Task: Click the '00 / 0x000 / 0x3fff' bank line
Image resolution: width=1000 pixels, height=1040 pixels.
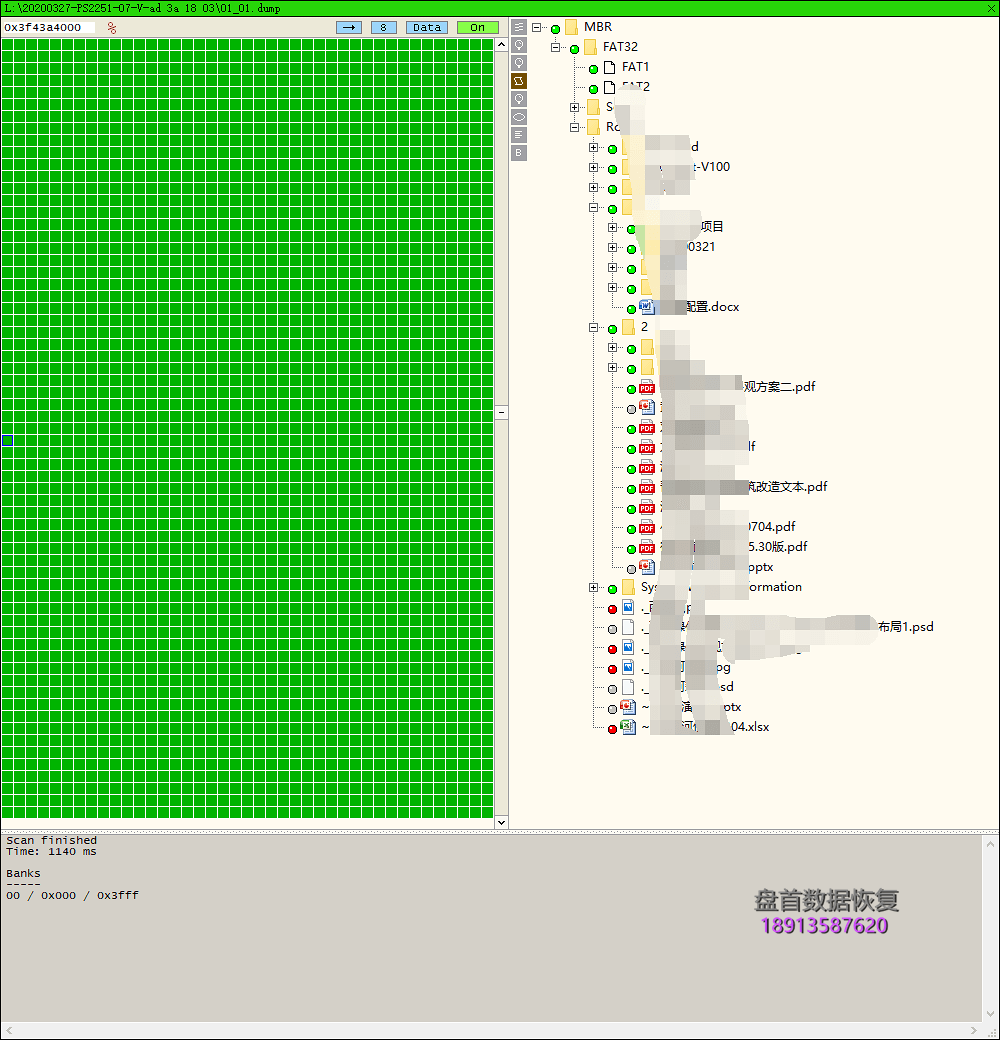Action: point(72,895)
